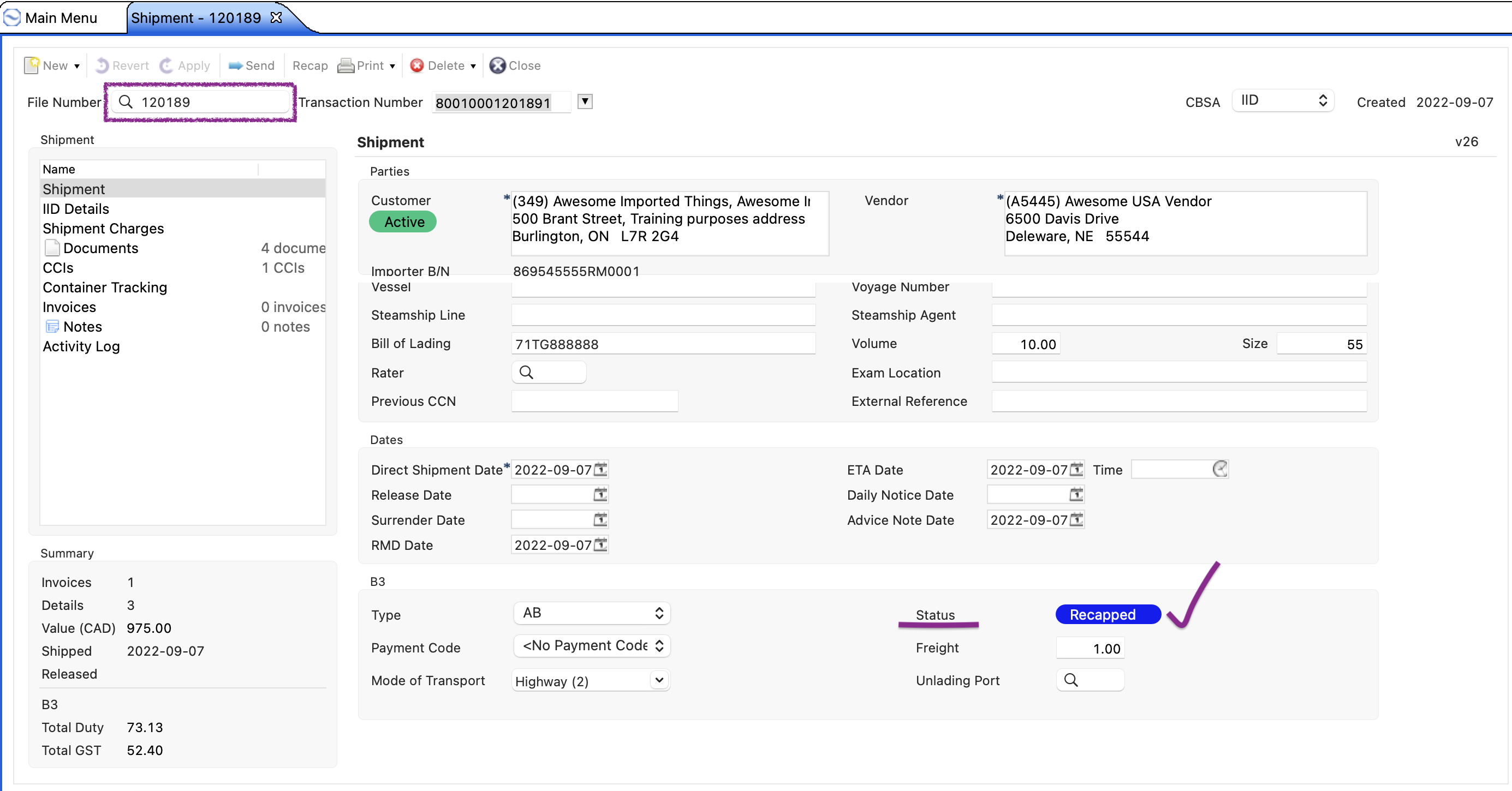Viewport: 1512px width, 791px height.
Task: Close the Shipment - 120189 tab
Action: pyautogui.click(x=276, y=17)
